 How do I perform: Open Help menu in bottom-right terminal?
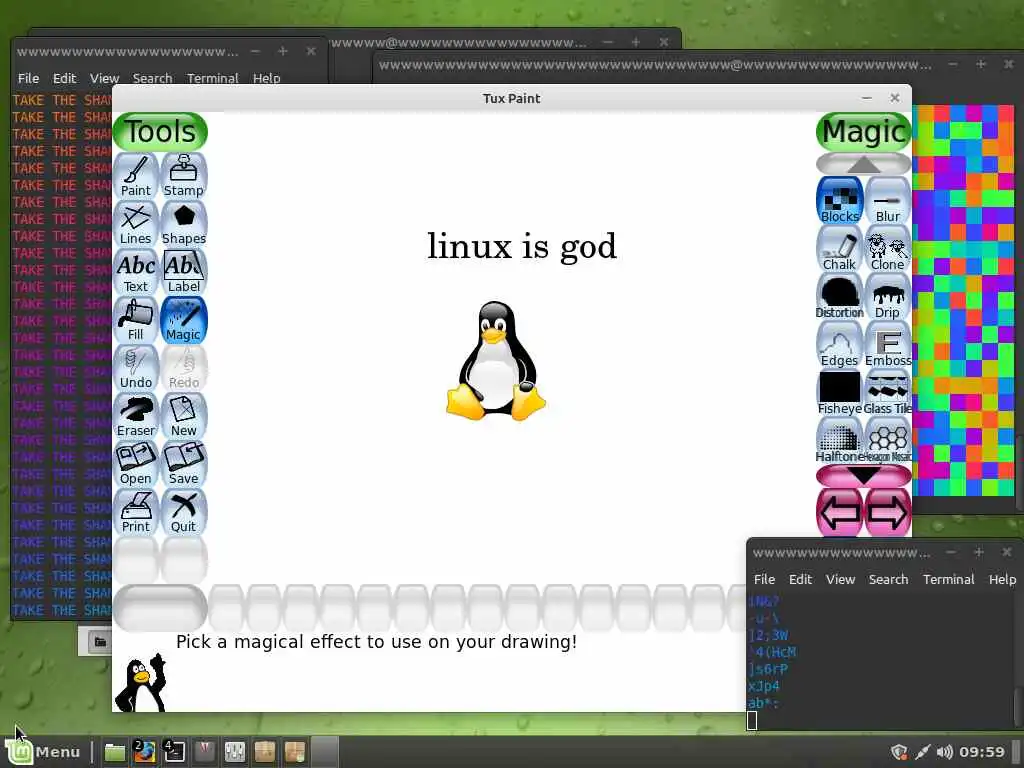click(1002, 579)
